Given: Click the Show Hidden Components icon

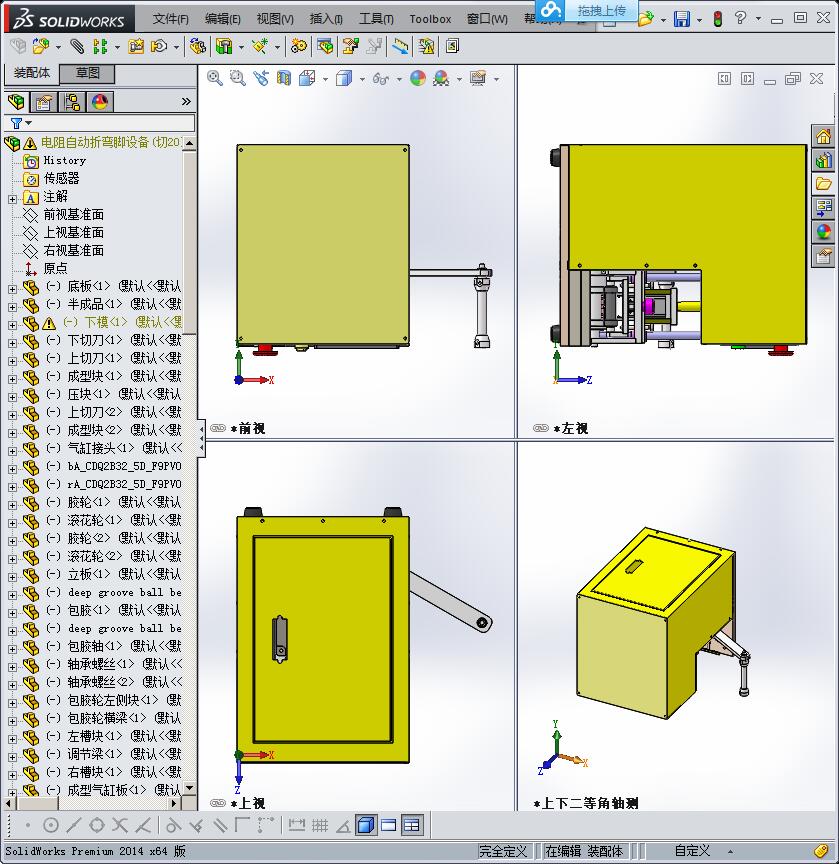Looking at the screenshot, I should [197, 46].
